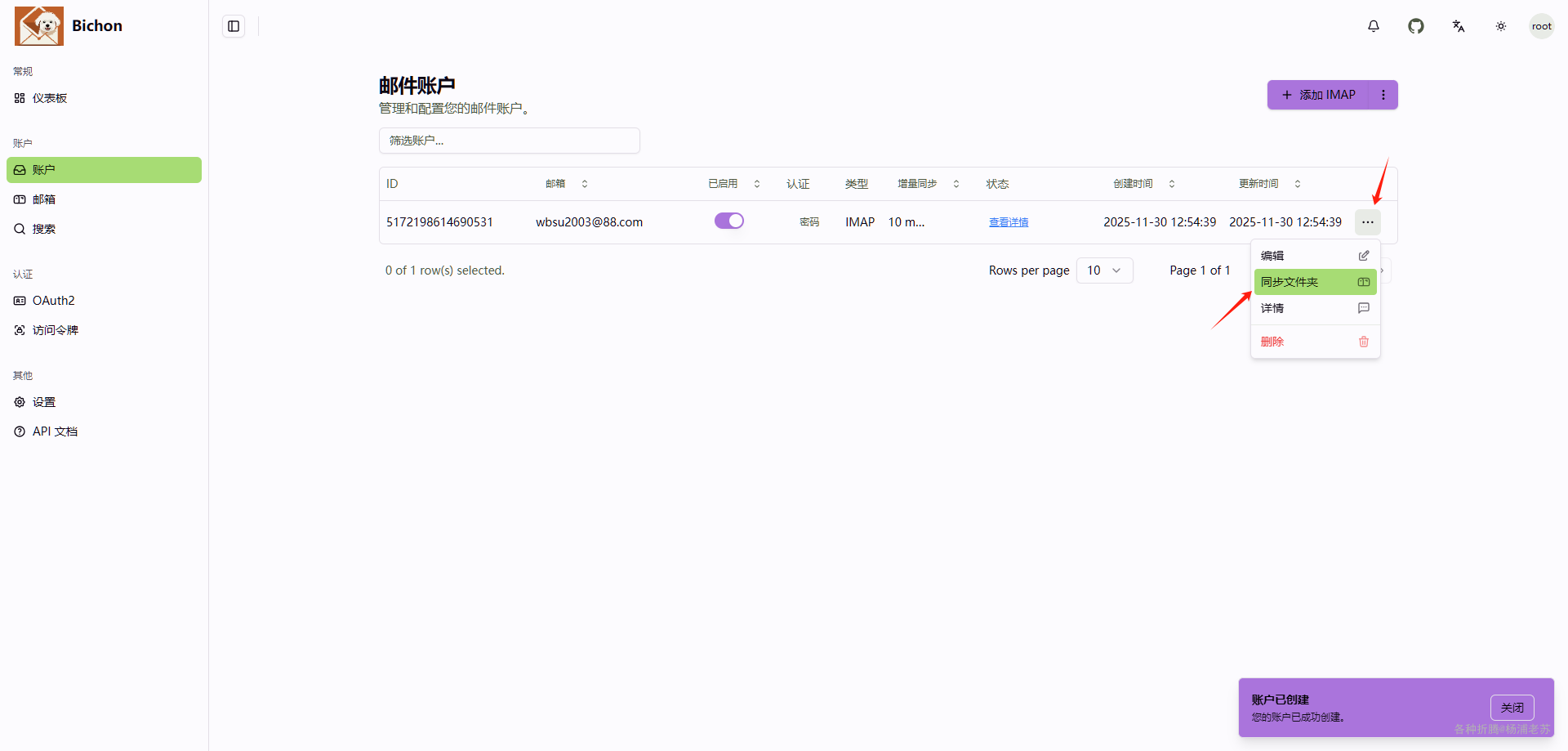Open 详情 from the context menu
This screenshot has height=751, width=1568.
[x=1315, y=308]
